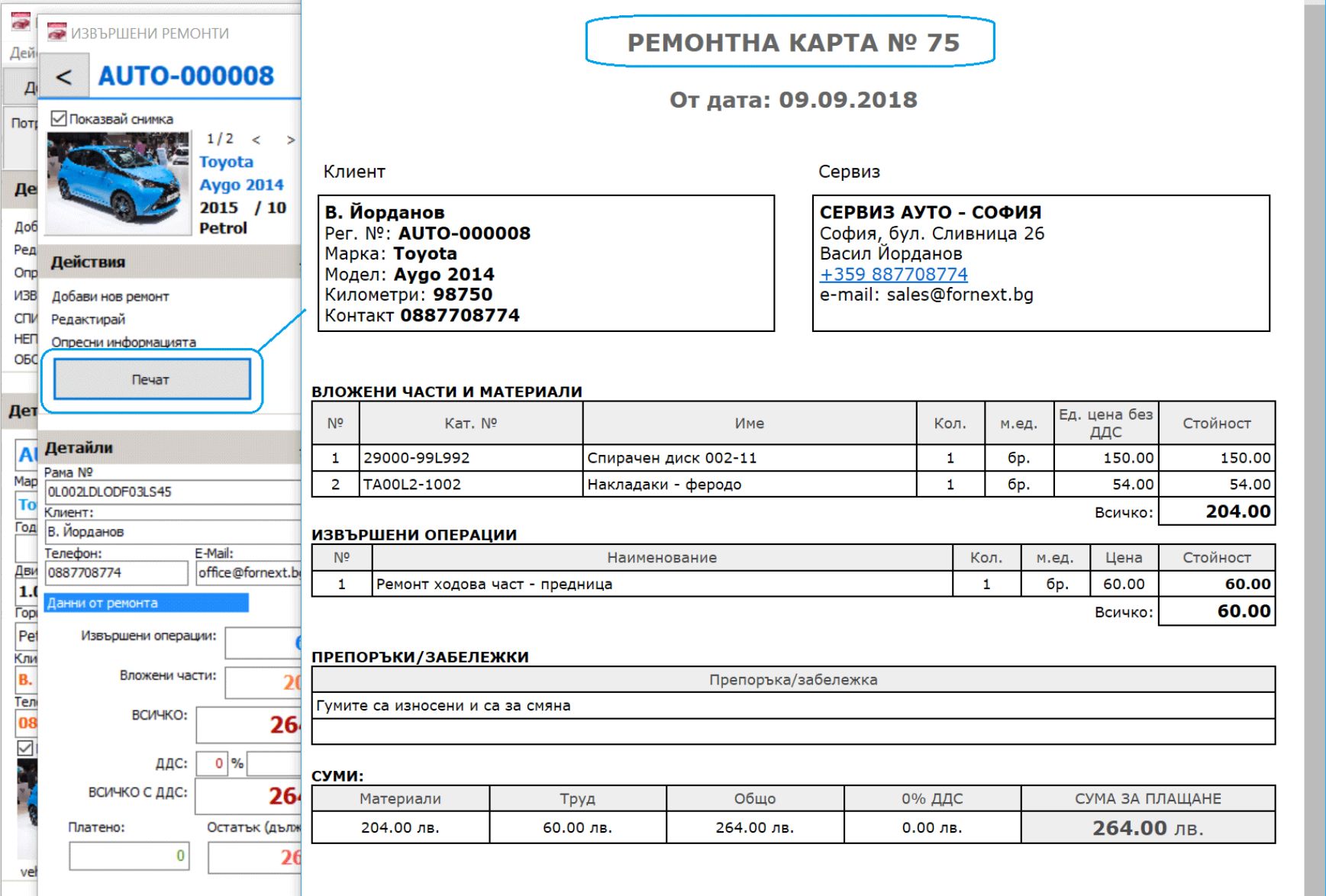Open the +359 887708774 phone link
Screen dimensions: 1326x896
[893, 274]
